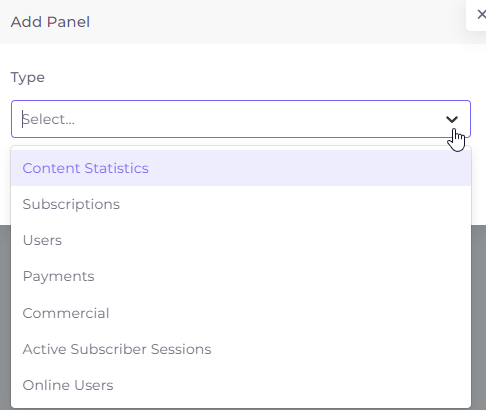Image resolution: width=486 pixels, height=410 pixels.
Task: Click the Type field label
Action: pos(28,78)
